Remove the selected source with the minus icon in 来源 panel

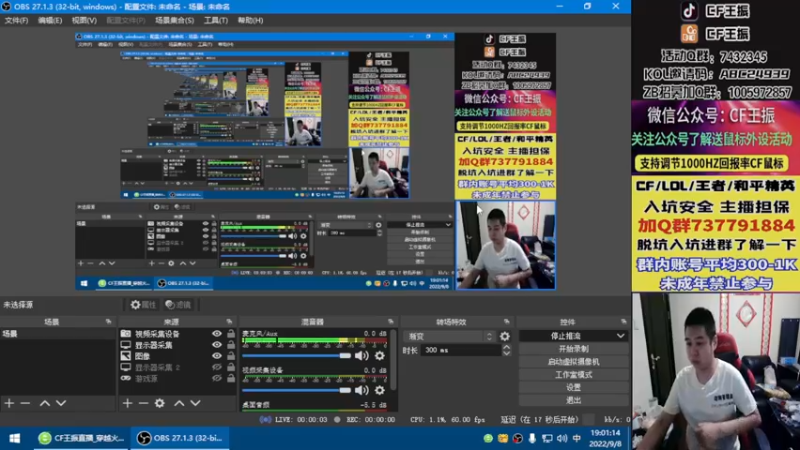coord(143,403)
